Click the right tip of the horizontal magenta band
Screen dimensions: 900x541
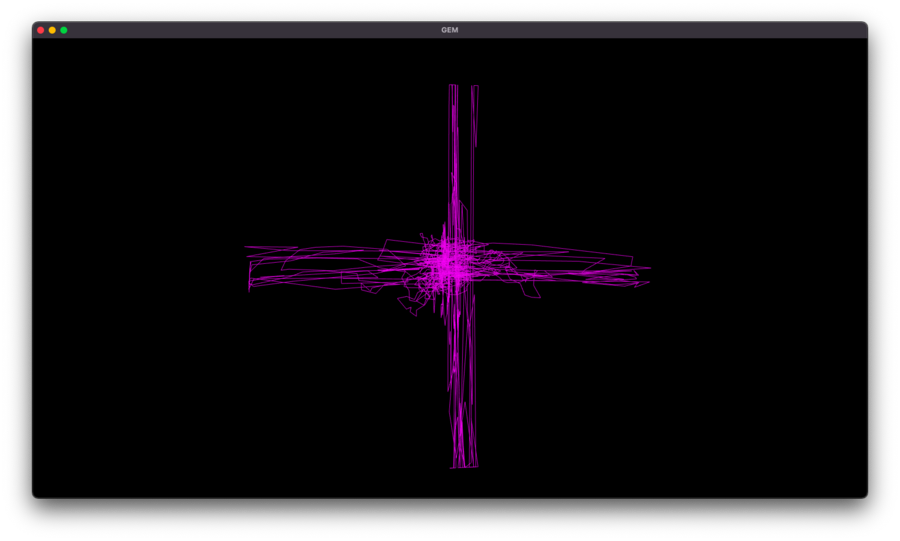645,268
